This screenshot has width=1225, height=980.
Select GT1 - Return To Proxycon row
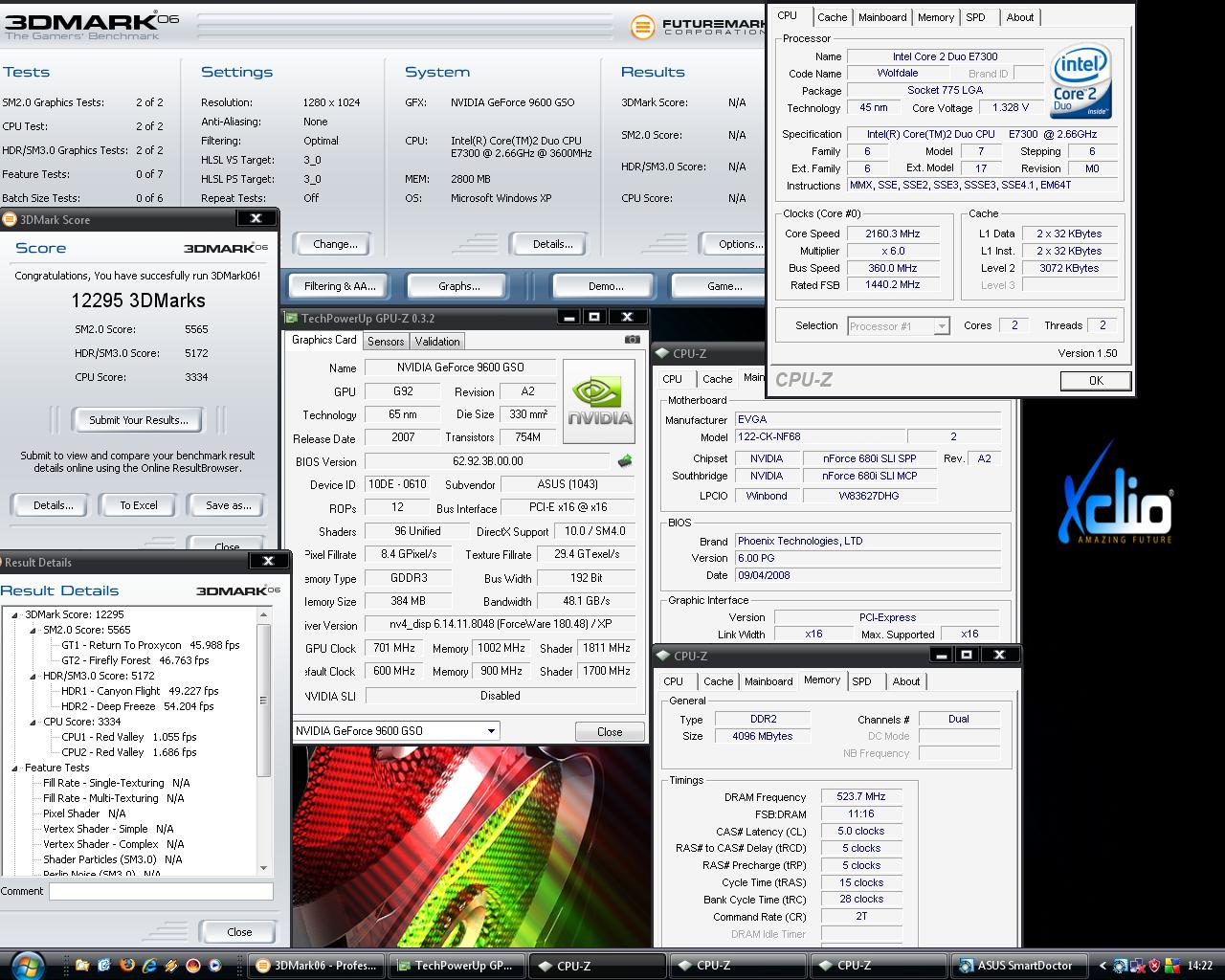pyautogui.click(x=150, y=645)
